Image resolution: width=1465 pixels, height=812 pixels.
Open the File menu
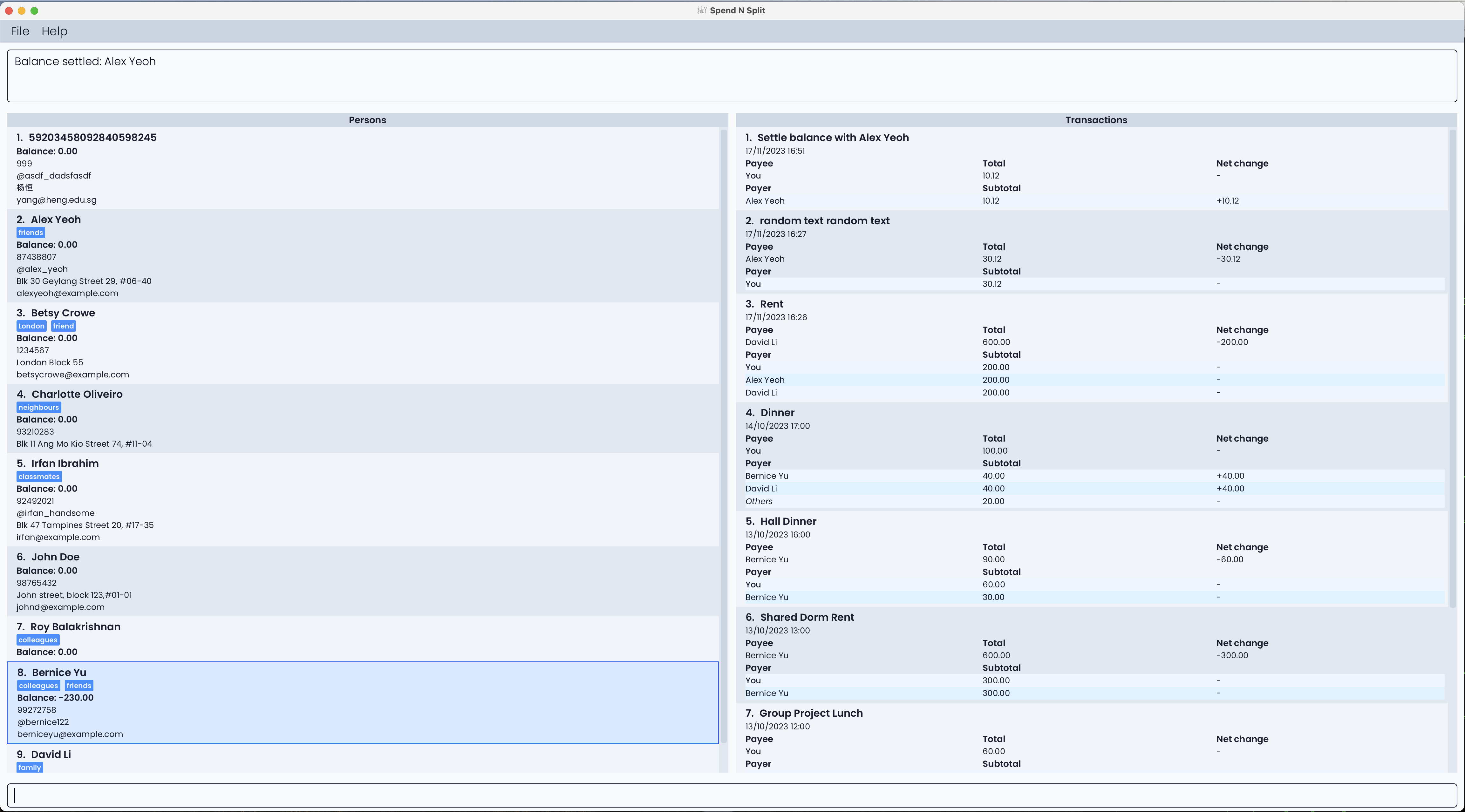[20, 31]
